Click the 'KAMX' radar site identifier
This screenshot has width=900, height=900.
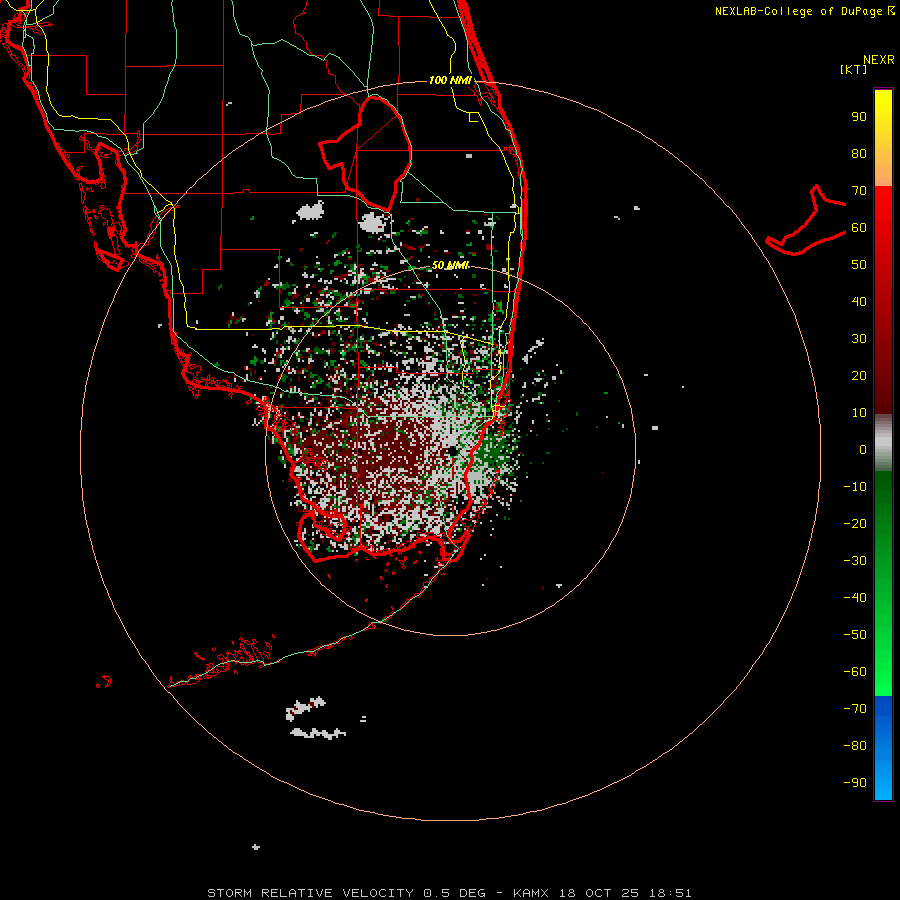pos(531,893)
